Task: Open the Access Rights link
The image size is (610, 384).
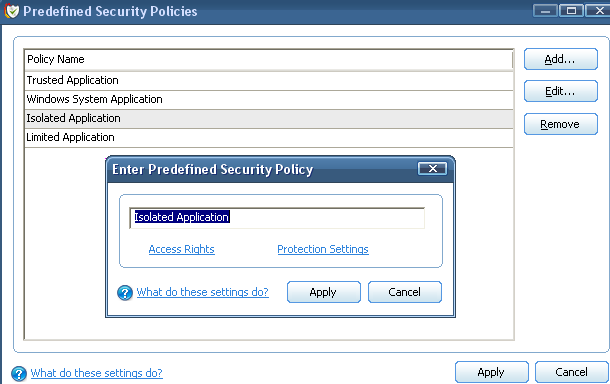Action: pyautogui.click(x=181, y=249)
